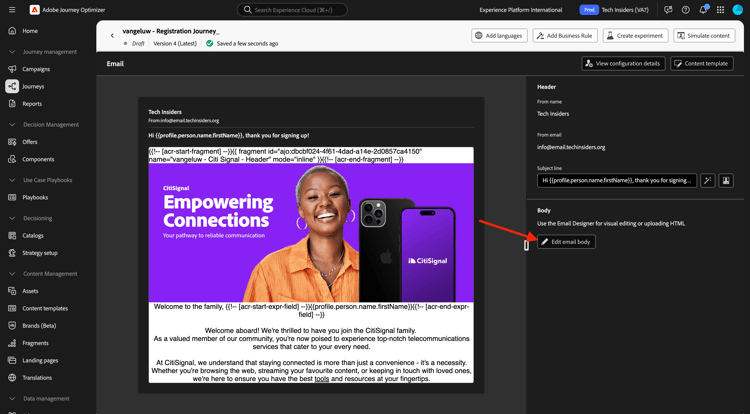Open the notifications bell

tap(703, 10)
